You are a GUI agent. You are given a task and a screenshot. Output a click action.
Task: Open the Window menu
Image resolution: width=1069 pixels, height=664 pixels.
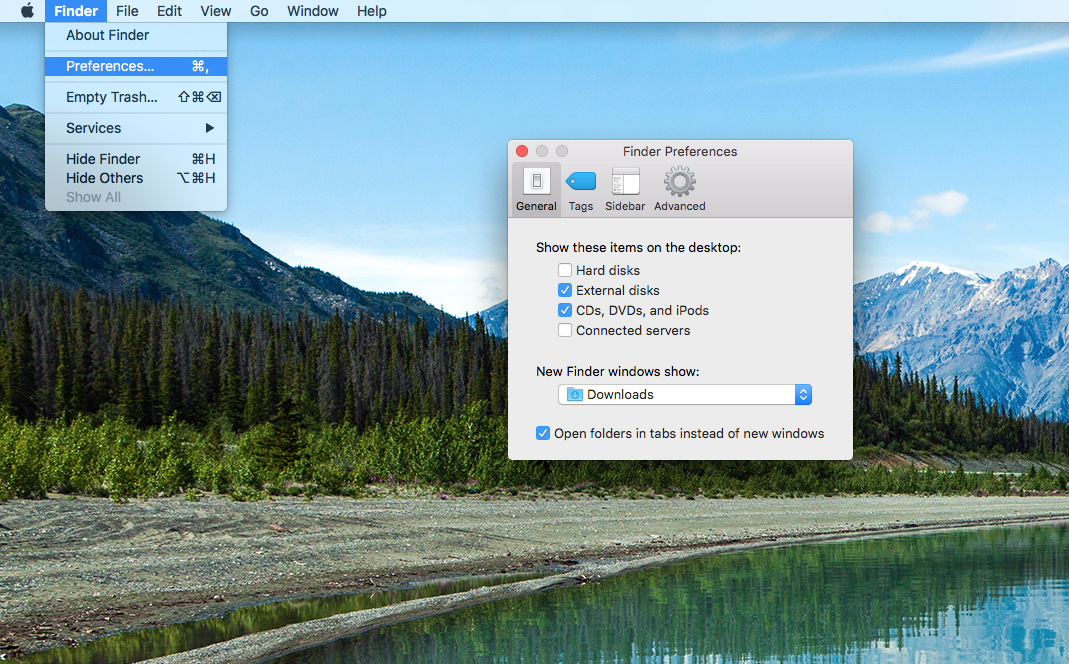coord(312,11)
